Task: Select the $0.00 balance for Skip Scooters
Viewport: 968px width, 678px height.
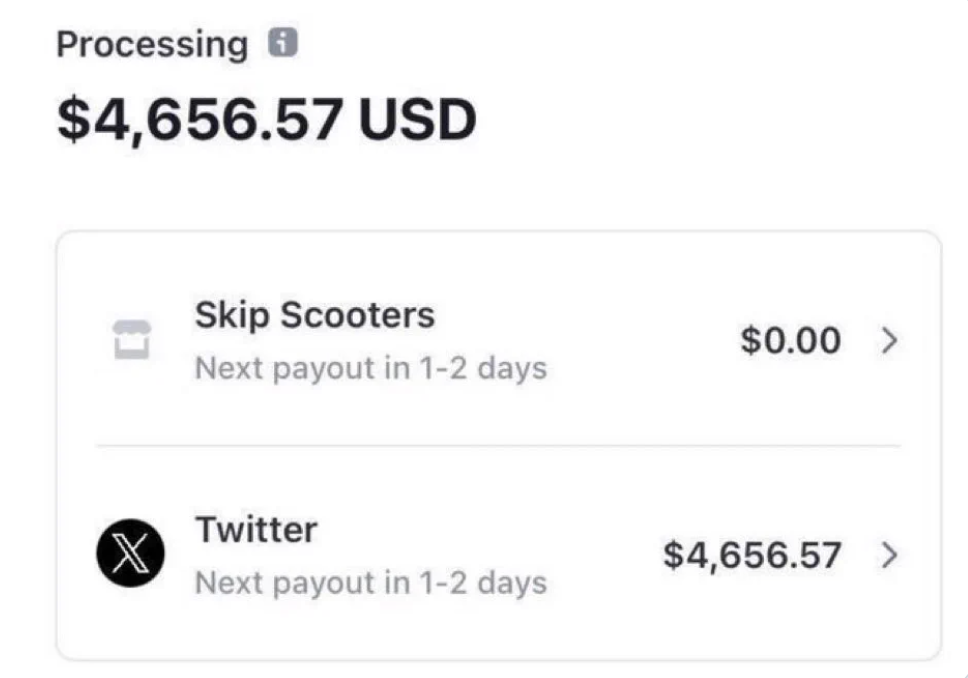Action: pos(791,340)
